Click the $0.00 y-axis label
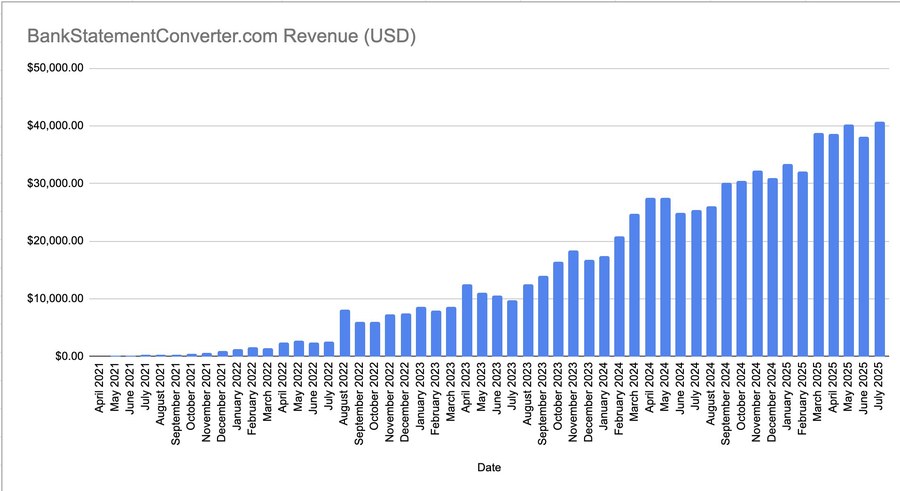The image size is (900, 491). tap(69, 357)
